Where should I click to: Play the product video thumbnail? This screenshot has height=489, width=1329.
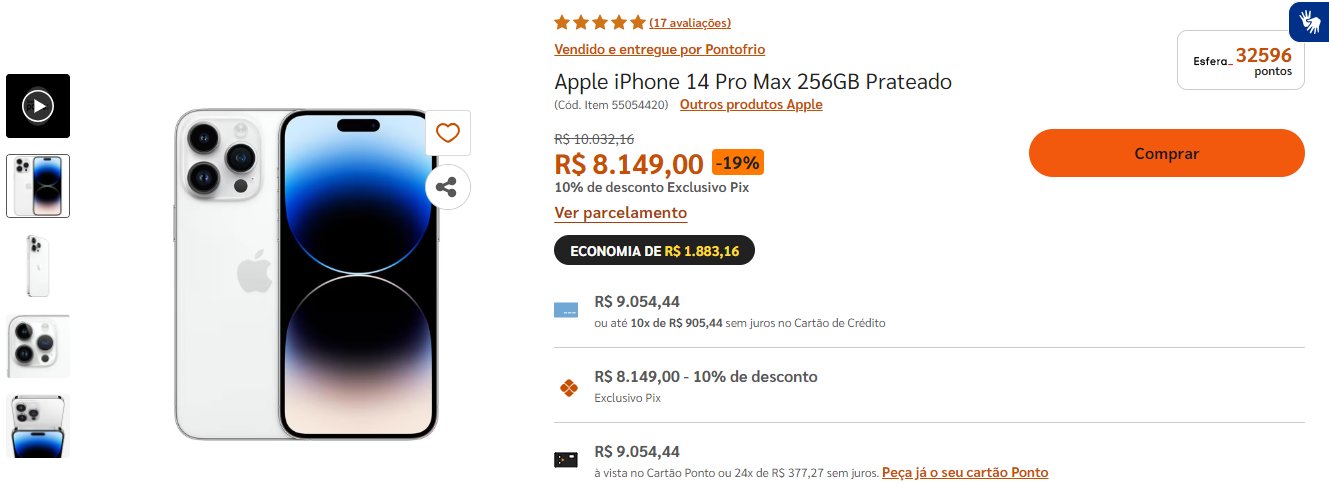click(x=38, y=105)
